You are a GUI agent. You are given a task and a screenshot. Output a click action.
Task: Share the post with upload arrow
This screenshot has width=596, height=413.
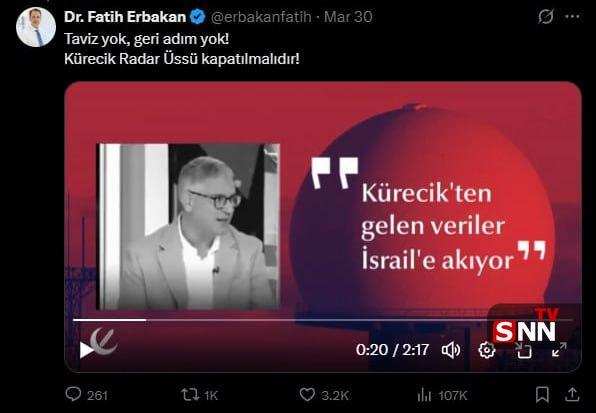(x=572, y=394)
